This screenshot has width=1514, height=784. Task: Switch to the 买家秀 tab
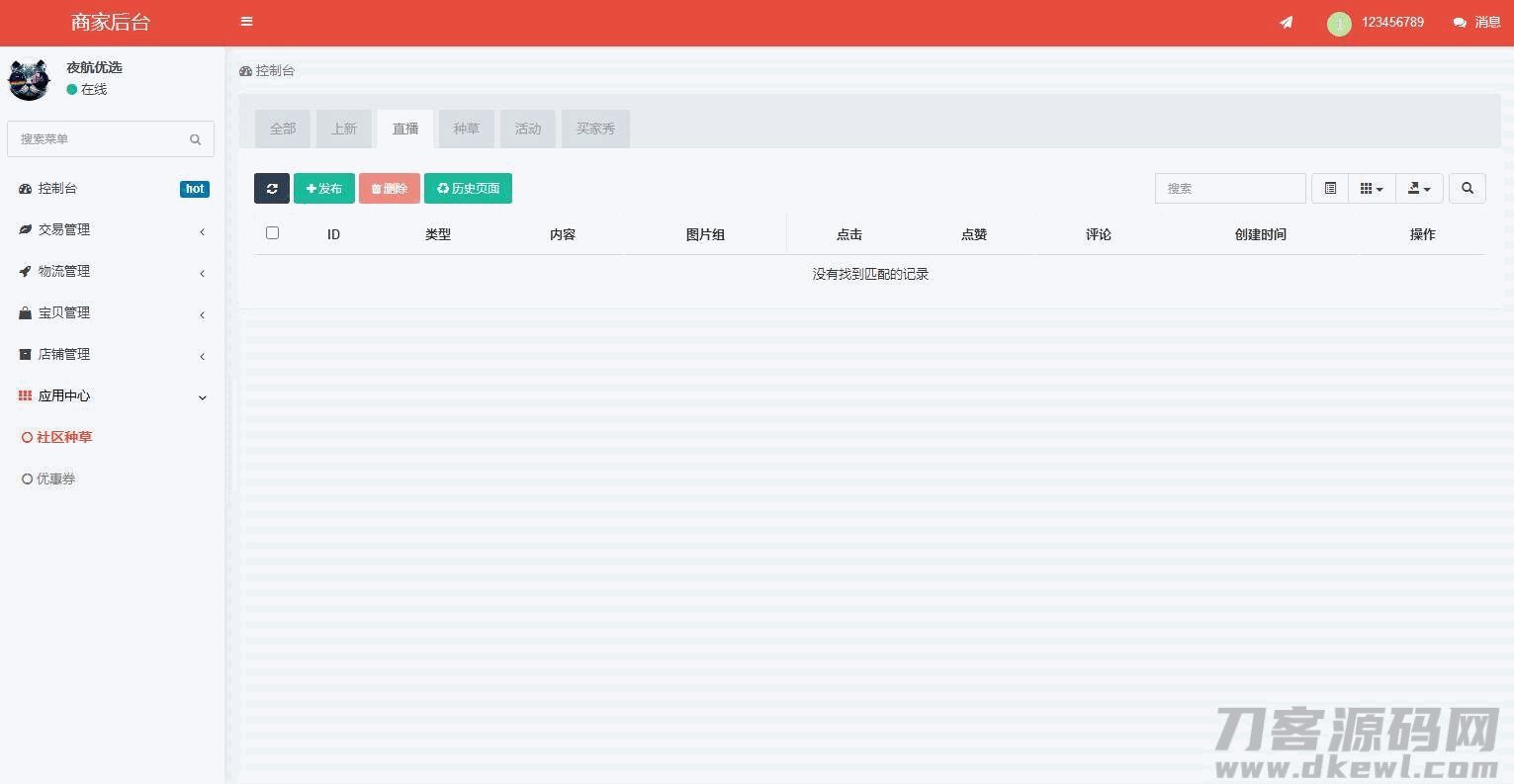tap(595, 129)
